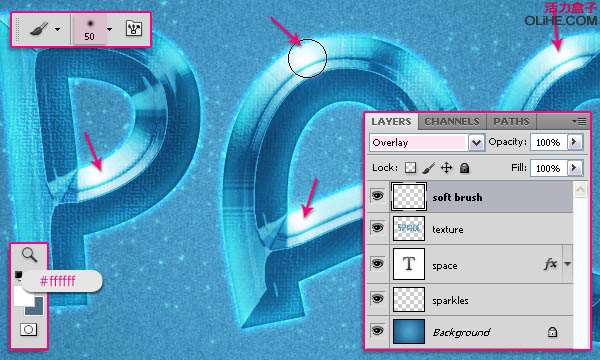The image size is (600, 360).
Task: Hide the texture layer
Action: 377,228
